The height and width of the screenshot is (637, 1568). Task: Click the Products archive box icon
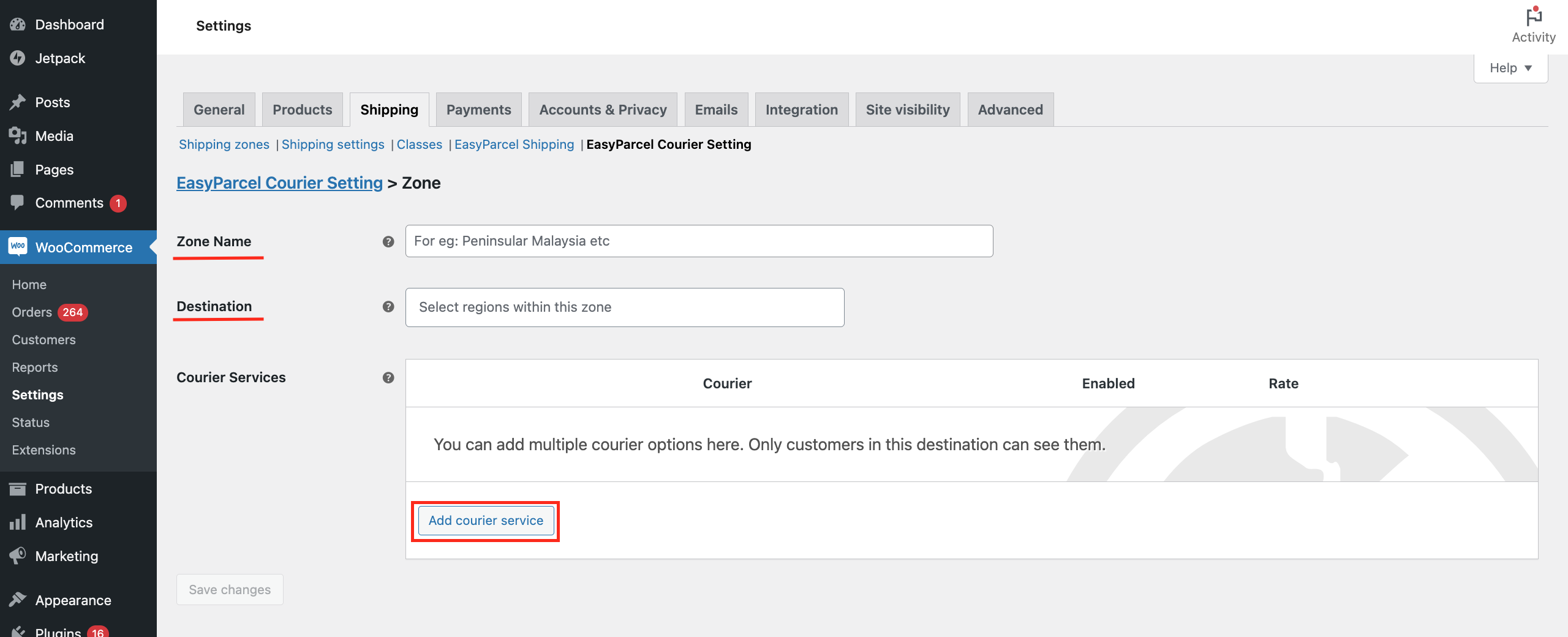point(18,489)
